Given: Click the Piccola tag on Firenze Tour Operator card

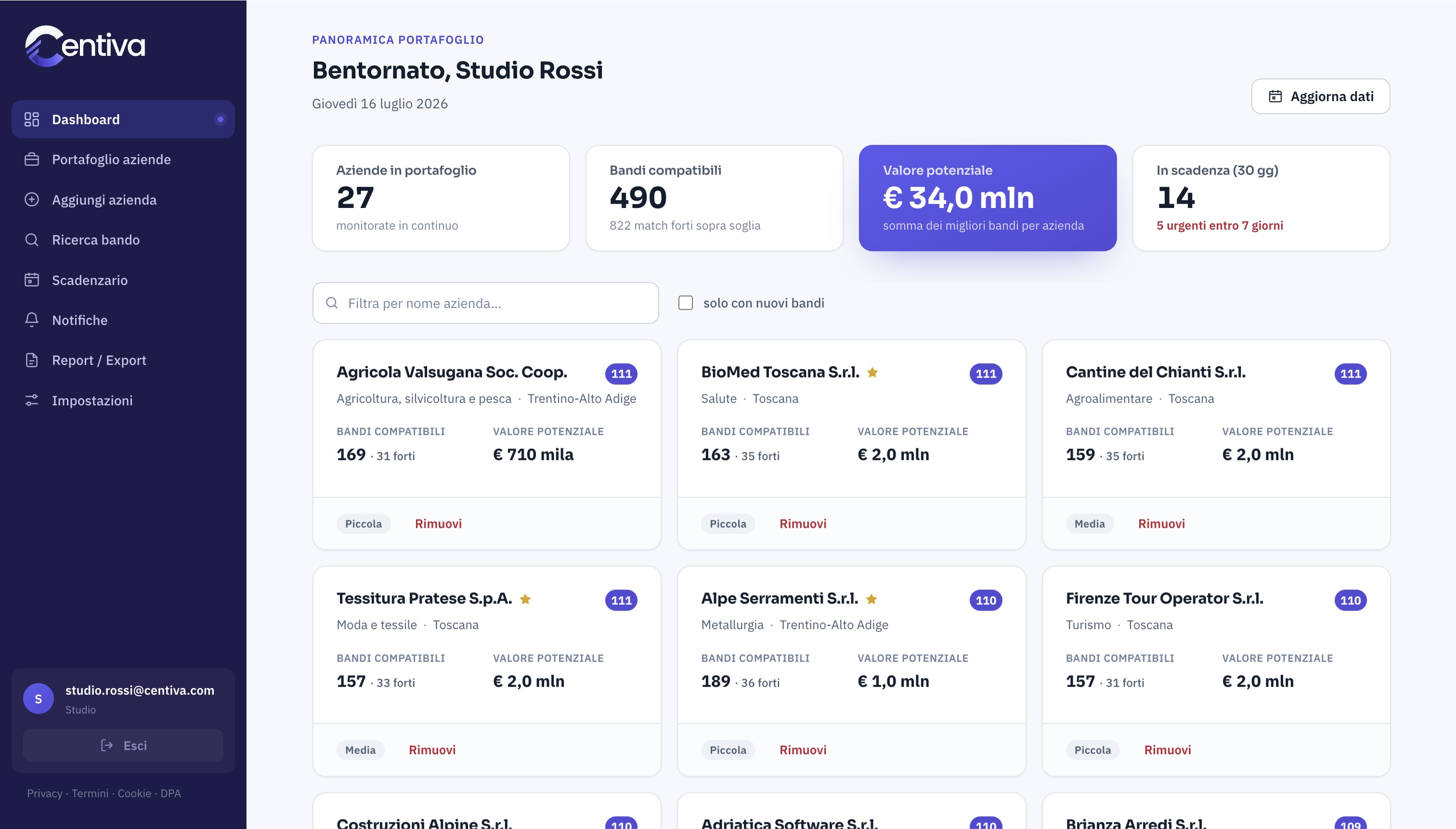Looking at the screenshot, I should [1092, 750].
